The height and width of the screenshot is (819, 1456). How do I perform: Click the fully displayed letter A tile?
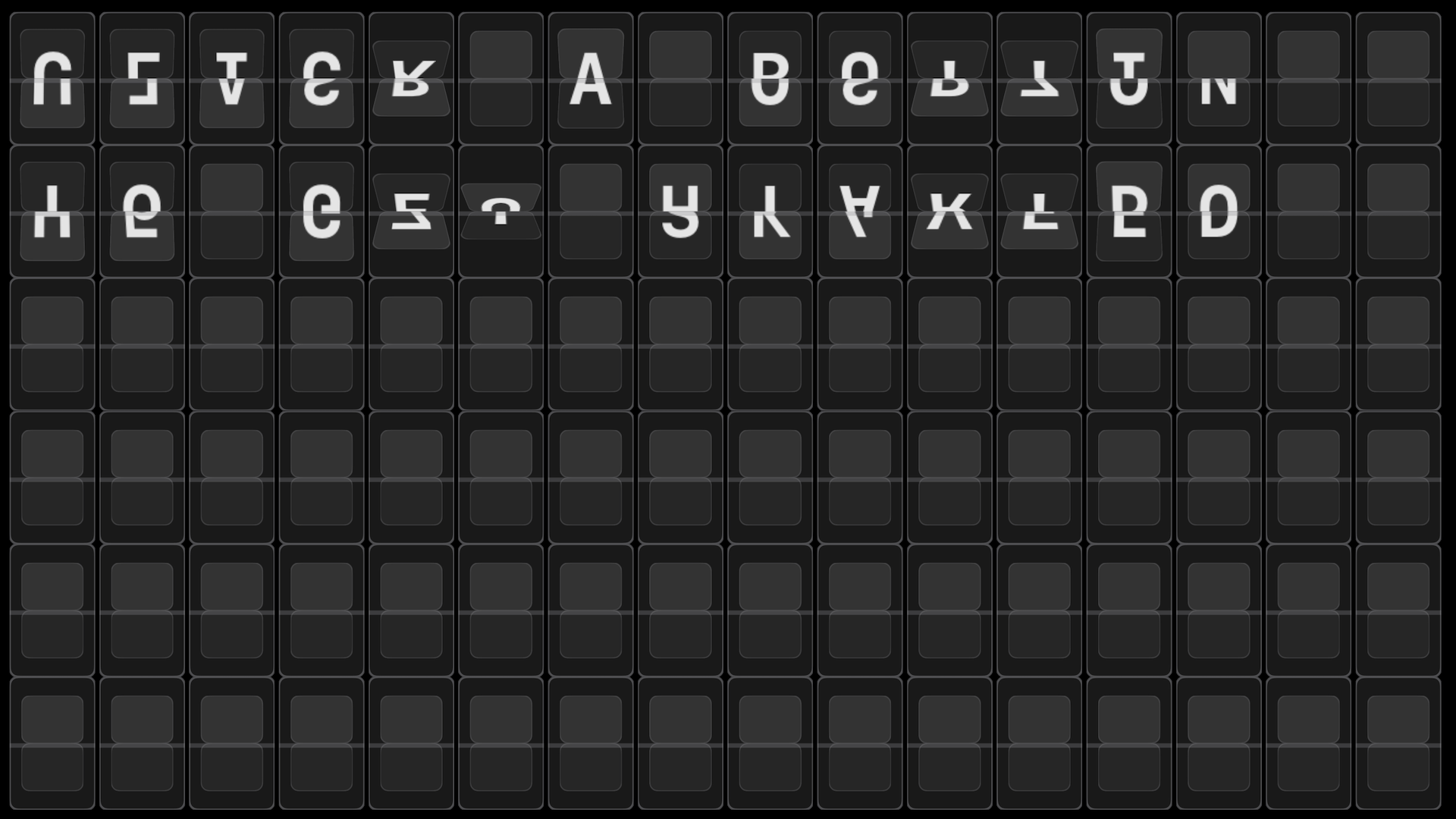(591, 78)
